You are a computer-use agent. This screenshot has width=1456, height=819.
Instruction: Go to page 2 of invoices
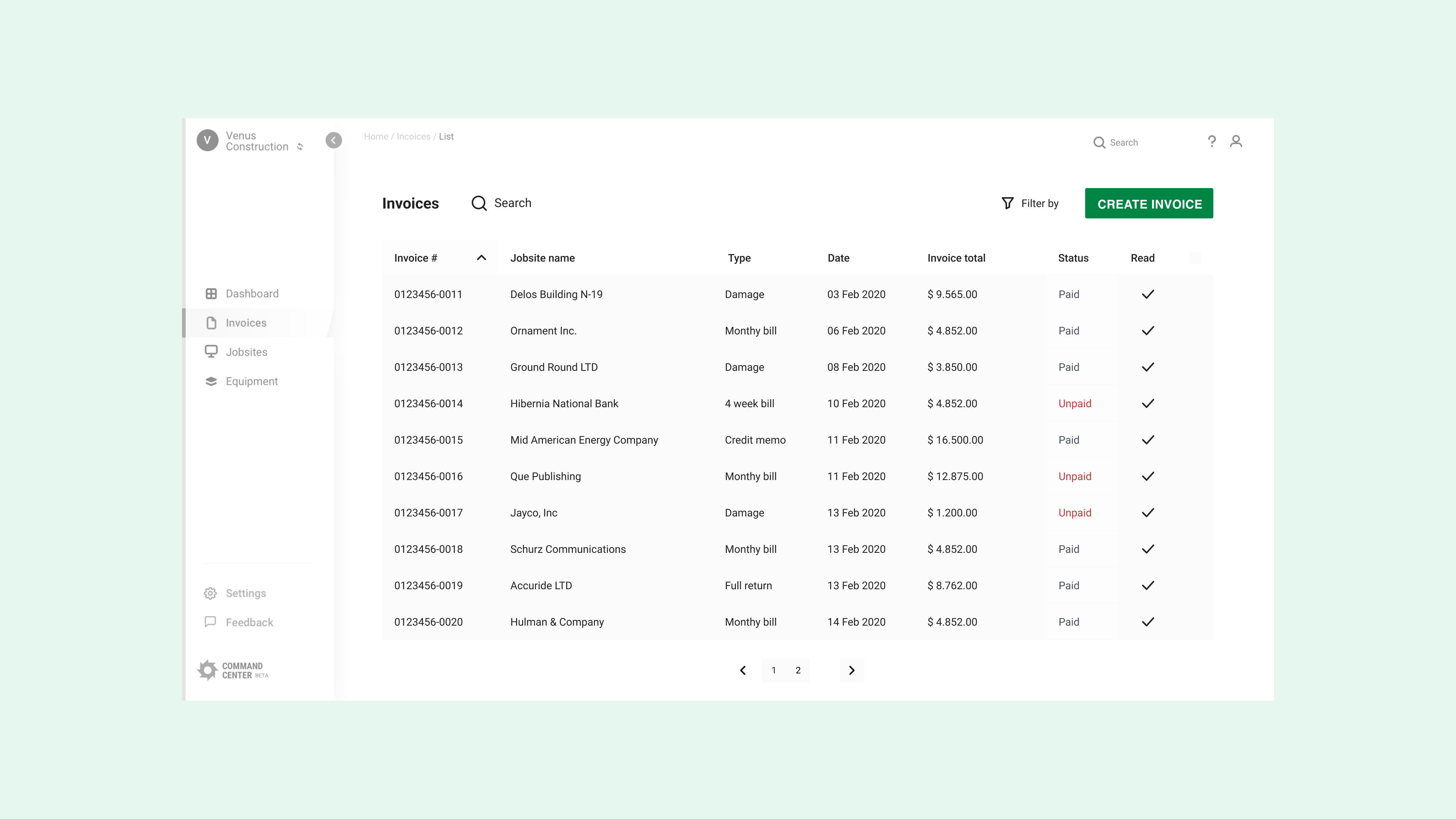797,670
